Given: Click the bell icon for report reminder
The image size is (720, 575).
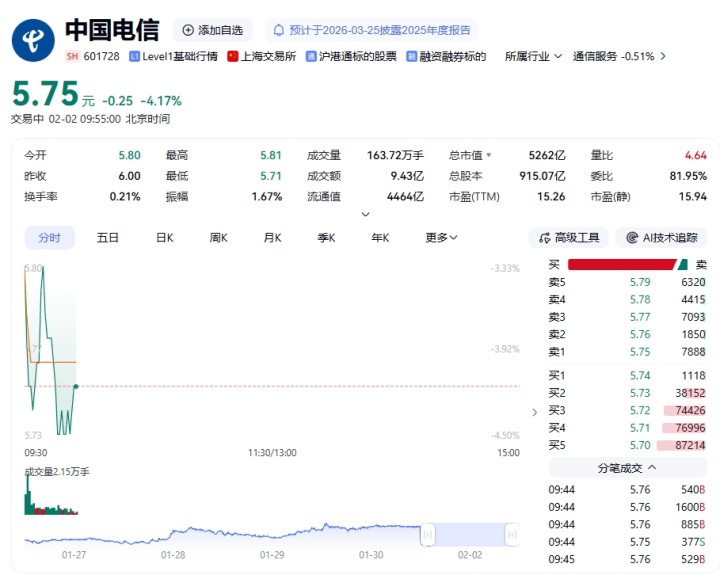Looking at the screenshot, I should (x=278, y=30).
